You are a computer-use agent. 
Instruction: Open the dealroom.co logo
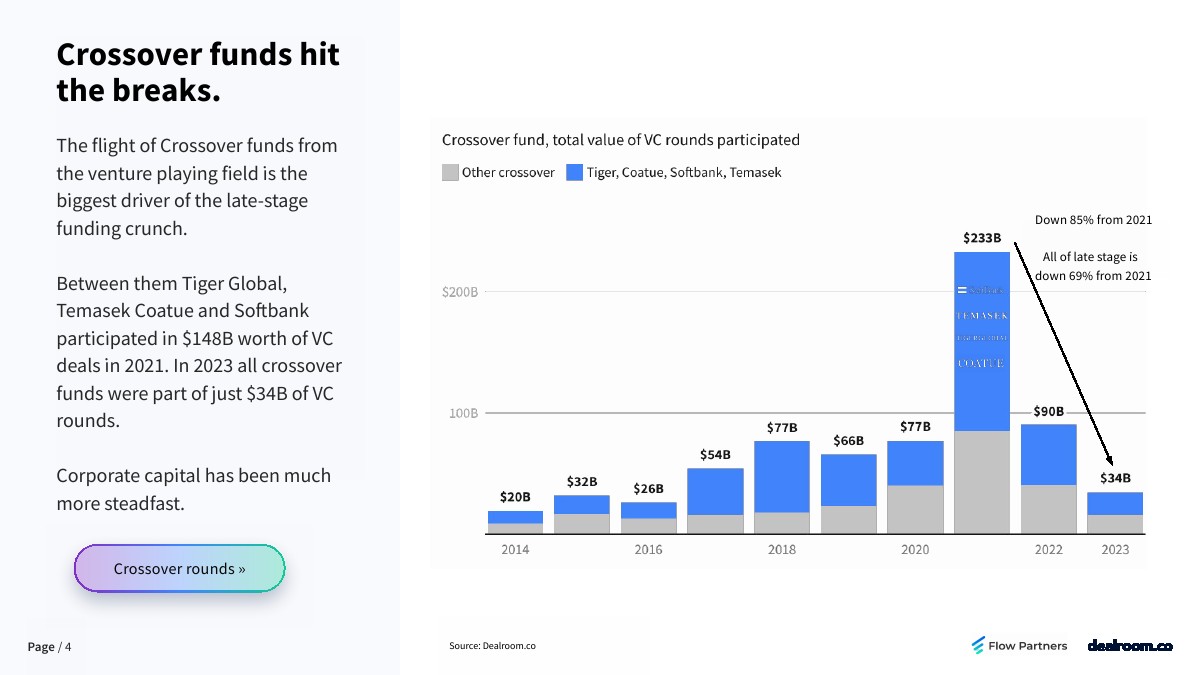pyautogui.click(x=1129, y=646)
